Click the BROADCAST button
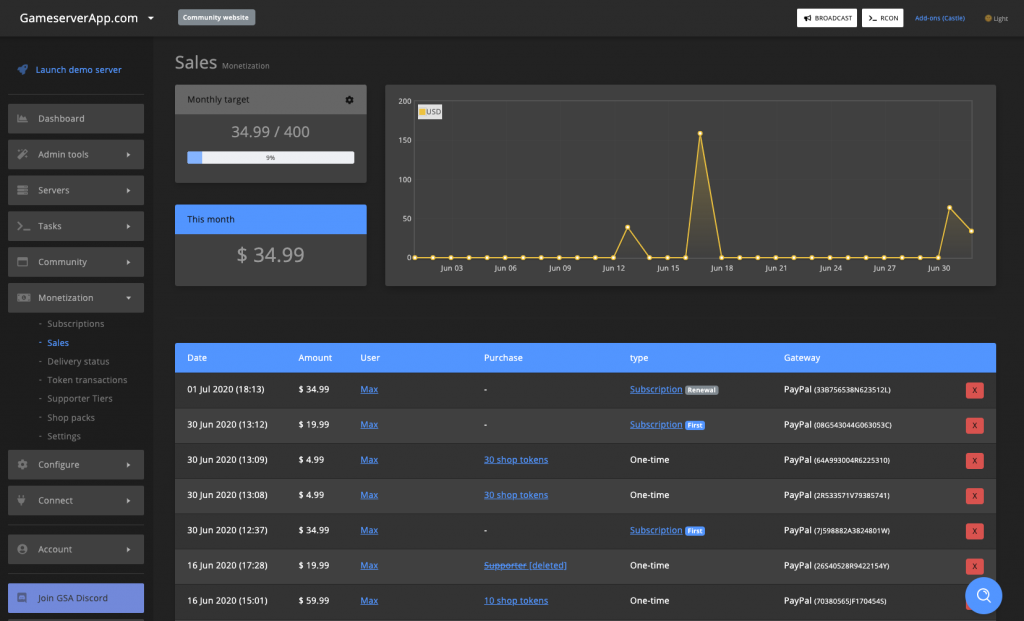Screen dimensions: 1024x621 (x=827, y=18)
